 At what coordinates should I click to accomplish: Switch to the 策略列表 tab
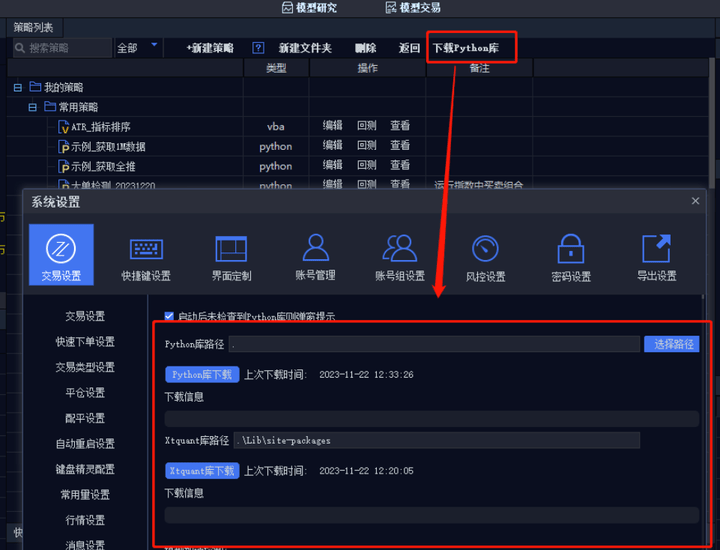point(34,28)
